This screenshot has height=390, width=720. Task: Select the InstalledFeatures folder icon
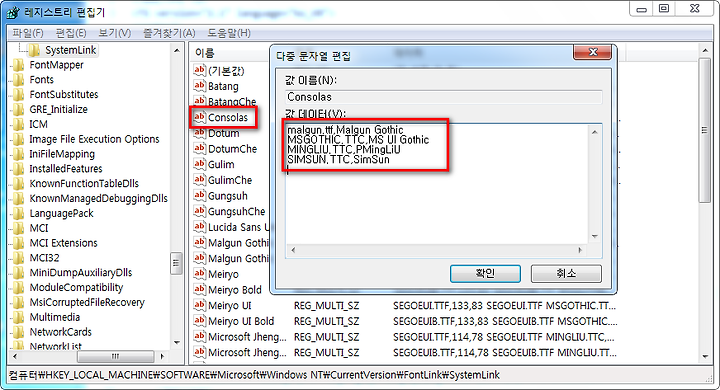pos(19,169)
